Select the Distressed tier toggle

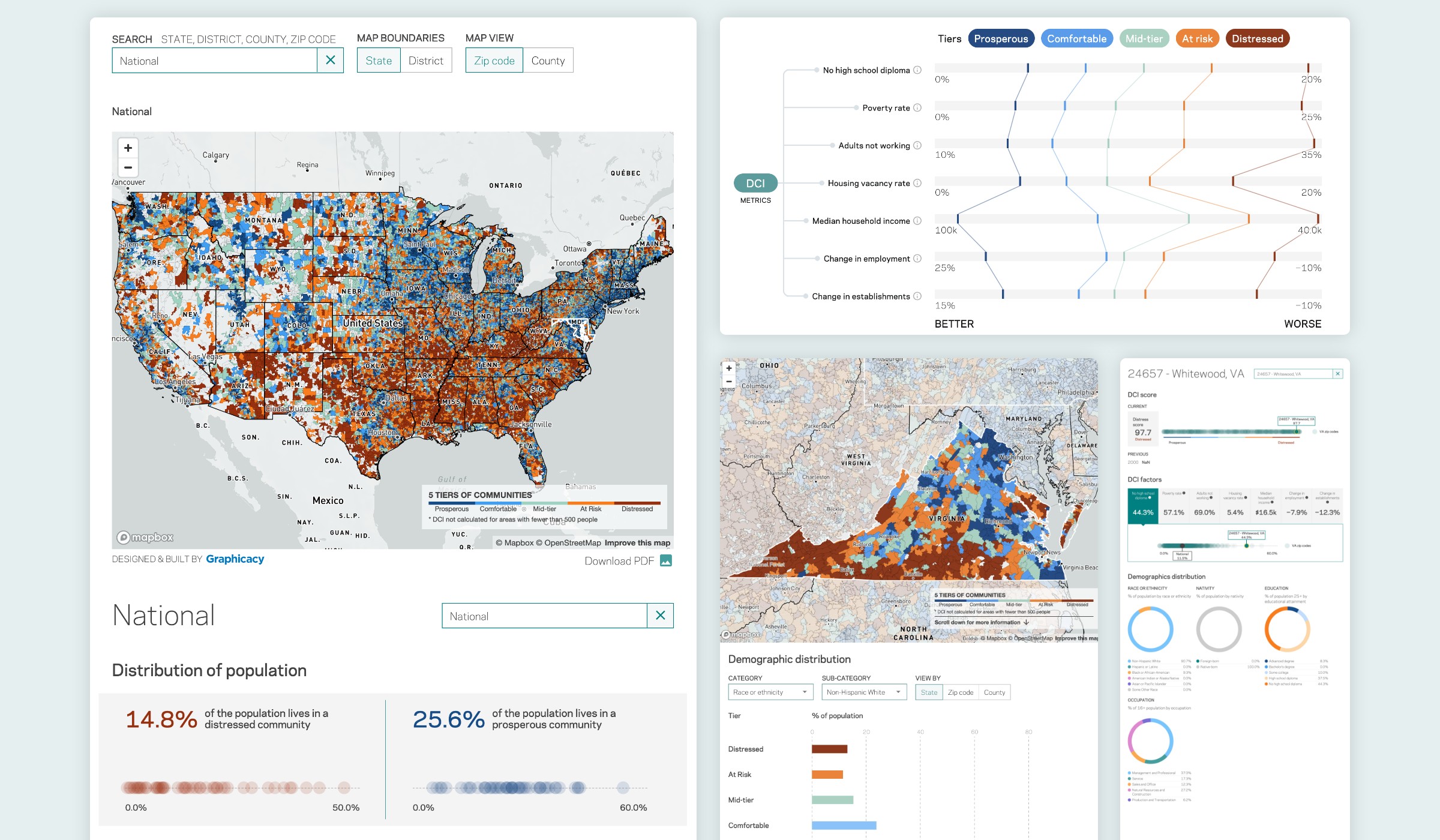point(1259,39)
